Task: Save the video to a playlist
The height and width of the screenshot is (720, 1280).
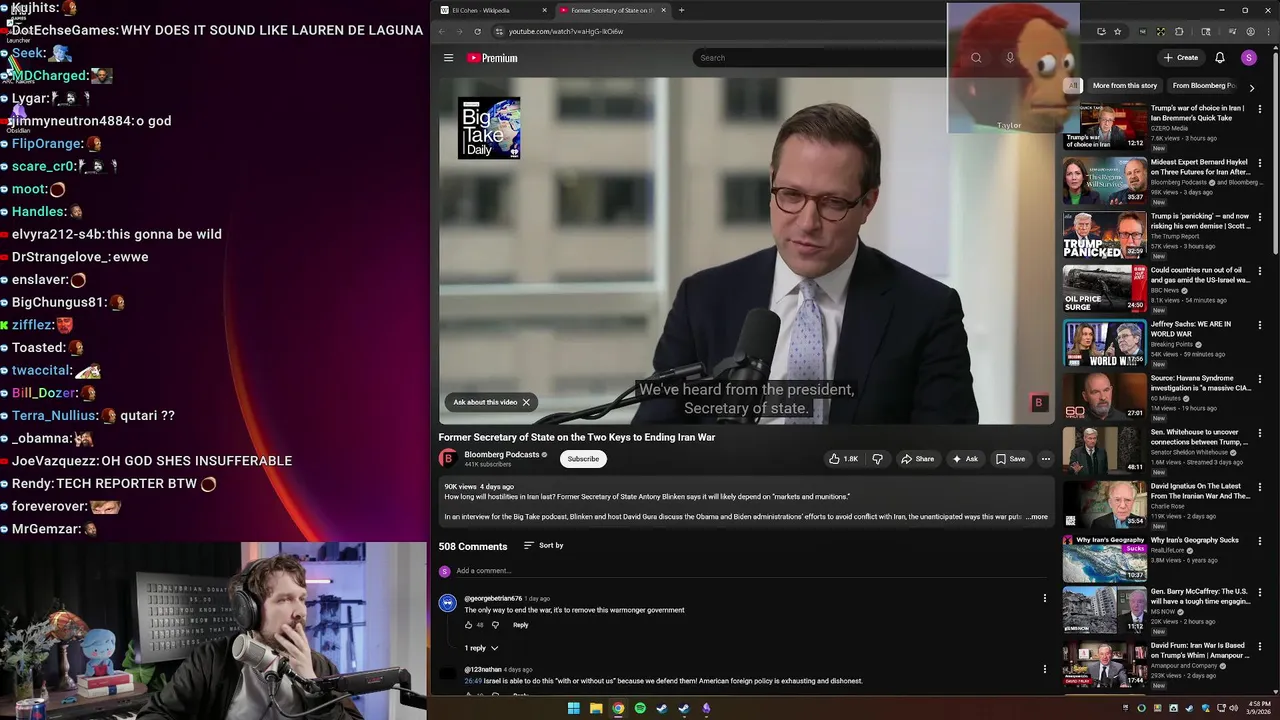Action: click(x=1010, y=459)
